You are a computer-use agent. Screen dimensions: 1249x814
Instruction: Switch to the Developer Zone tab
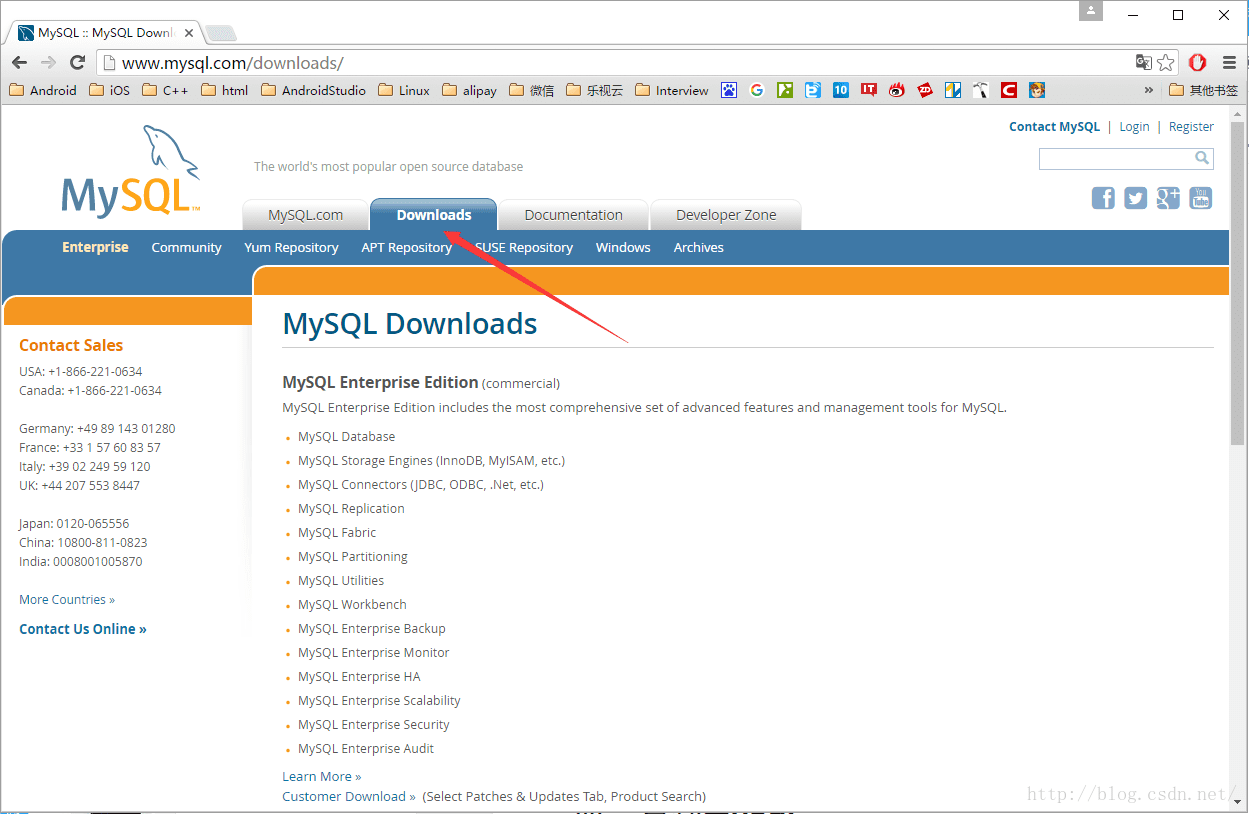(726, 215)
